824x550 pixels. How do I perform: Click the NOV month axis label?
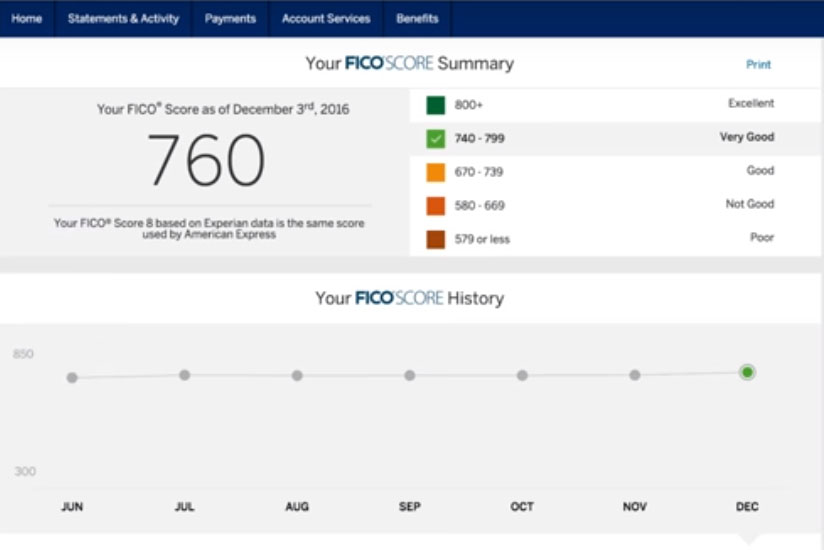[x=635, y=507]
